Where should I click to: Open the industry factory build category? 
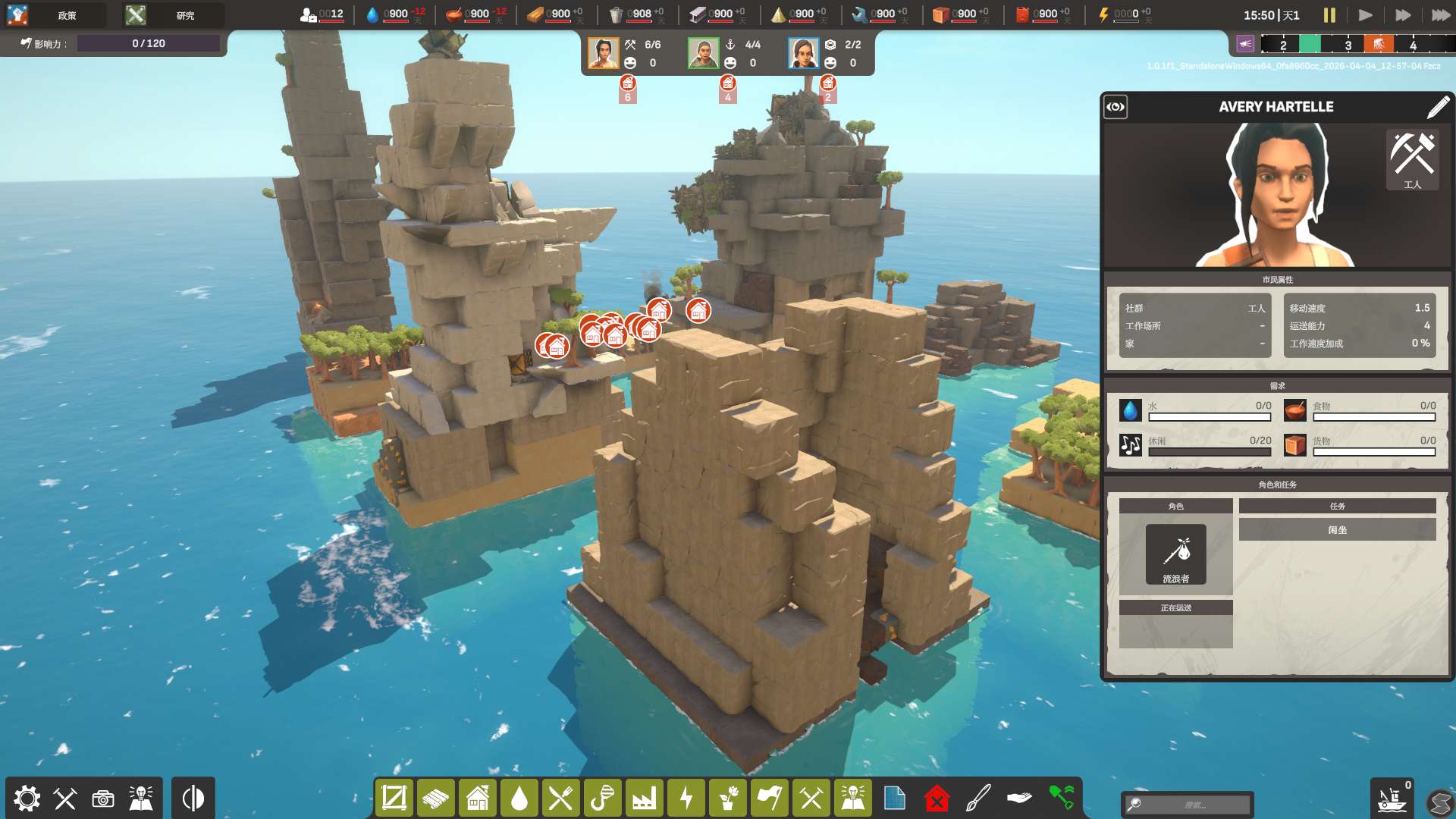(645, 798)
